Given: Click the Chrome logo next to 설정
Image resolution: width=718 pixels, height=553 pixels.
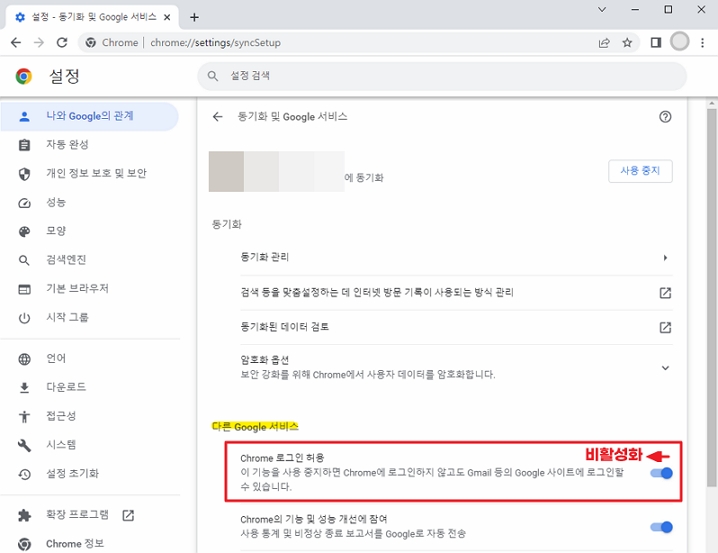Looking at the screenshot, I should (x=24, y=76).
